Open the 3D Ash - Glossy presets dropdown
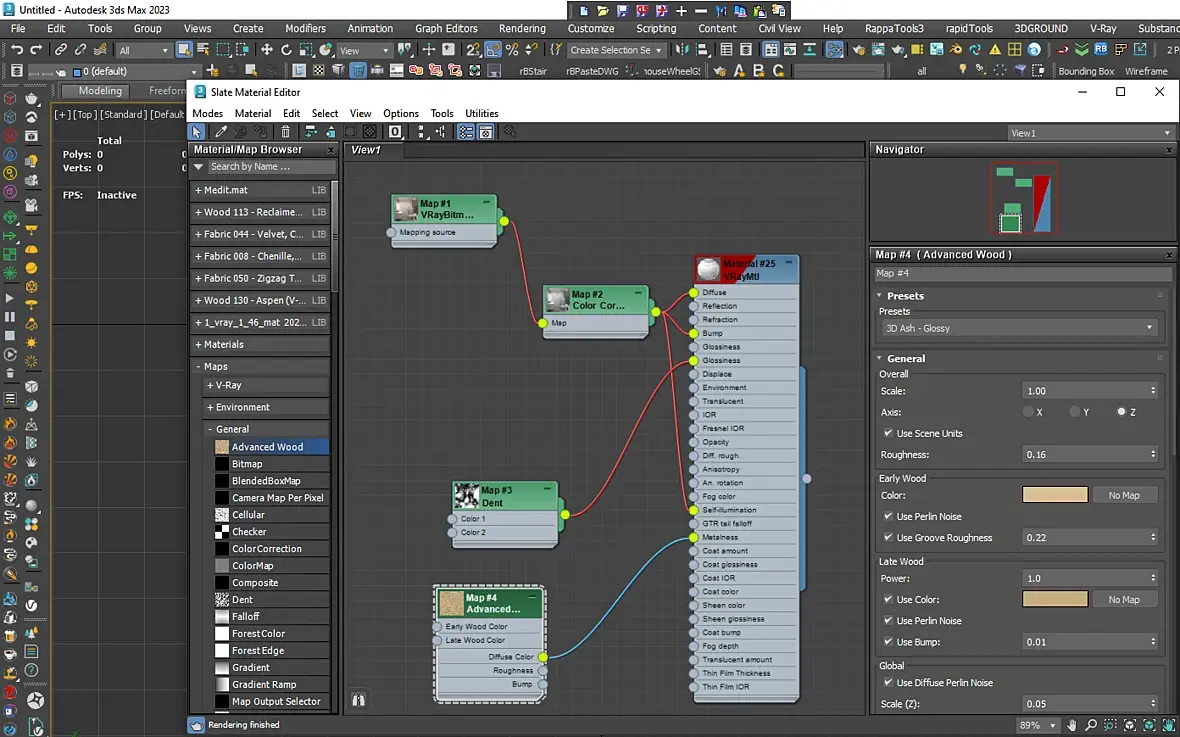Viewport: 1180px width, 737px height. pyautogui.click(x=1019, y=328)
